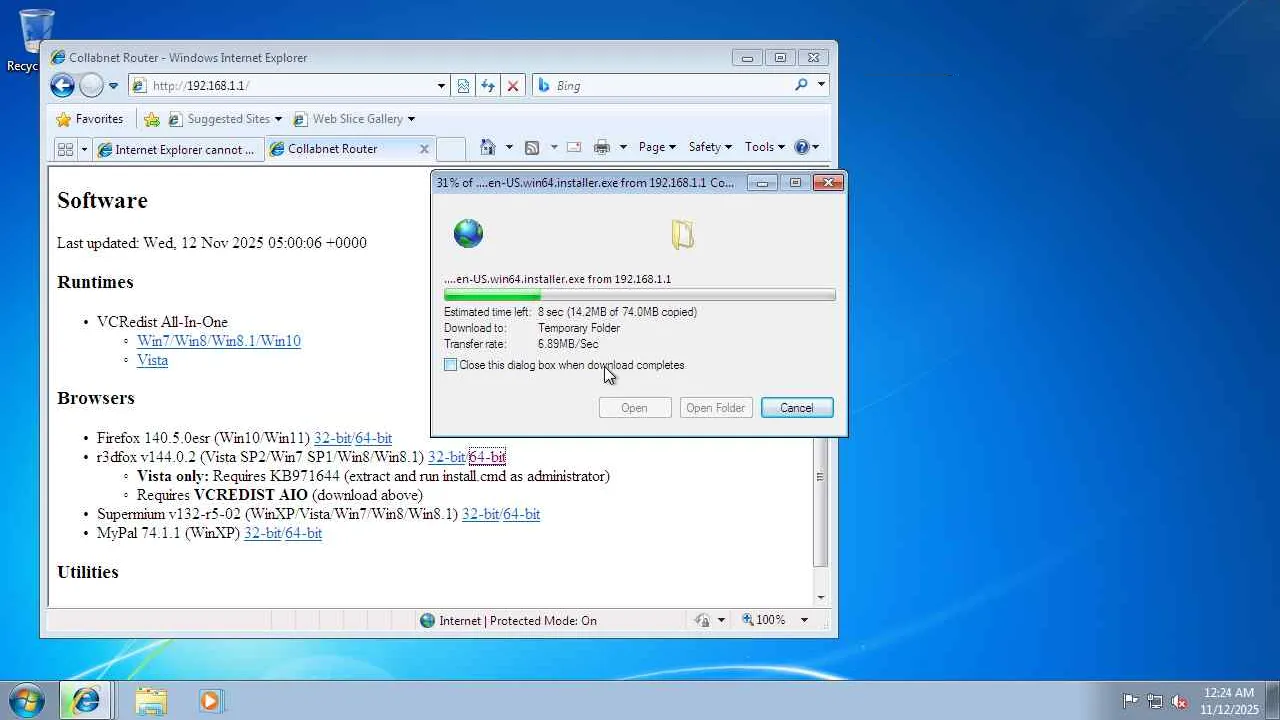Toggle 'Close this dialog box when download completes'
Screen dimensions: 1280x720
[x=450, y=365]
